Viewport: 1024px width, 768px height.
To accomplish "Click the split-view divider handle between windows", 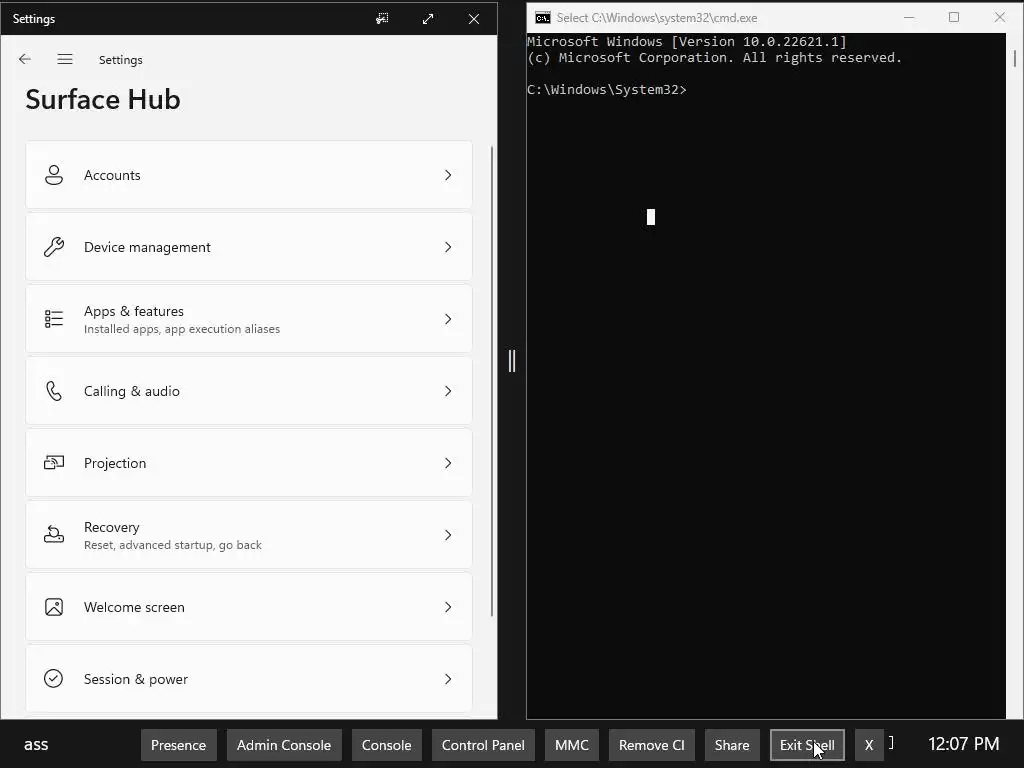I will tap(512, 360).
